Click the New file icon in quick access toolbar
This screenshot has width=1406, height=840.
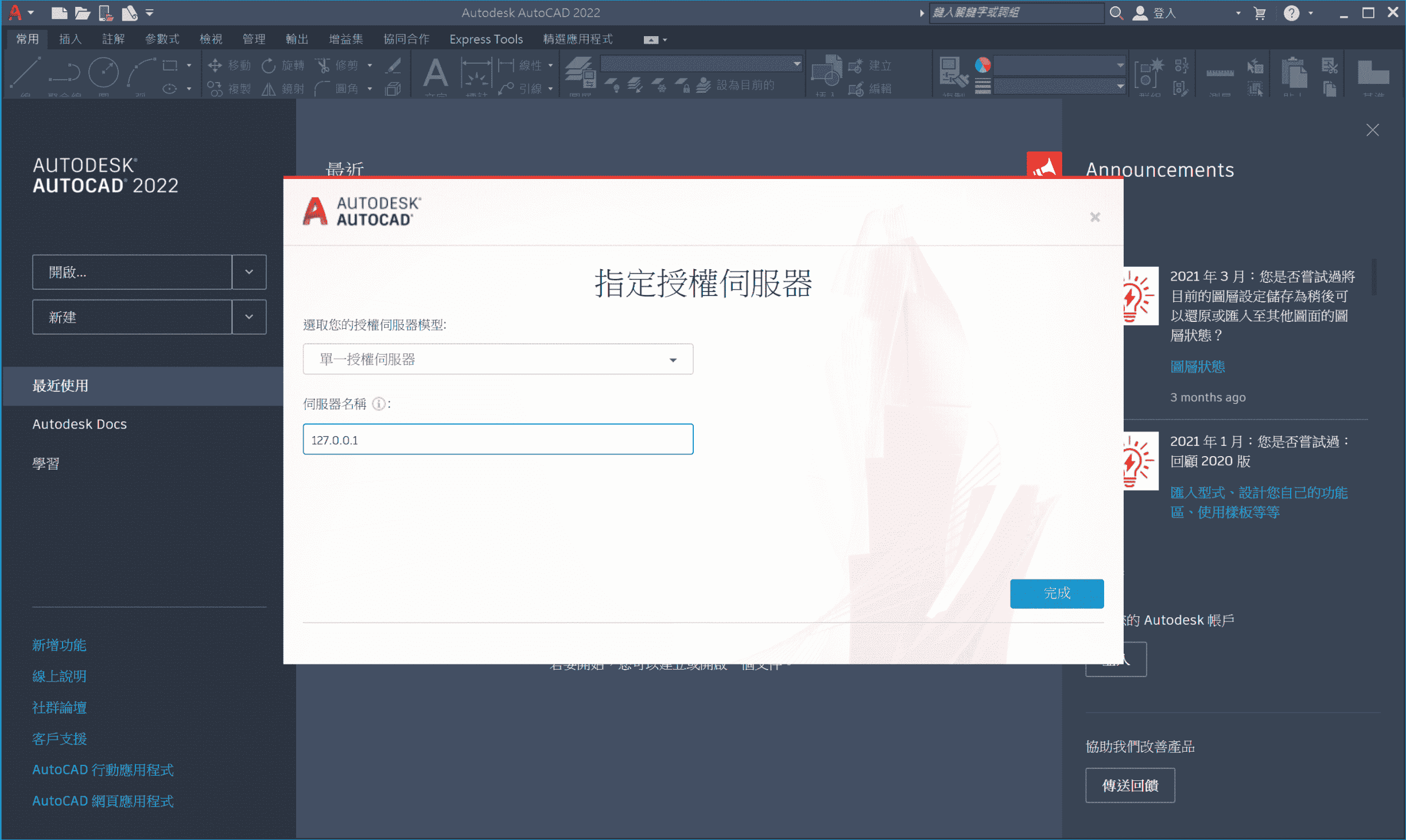[59, 13]
